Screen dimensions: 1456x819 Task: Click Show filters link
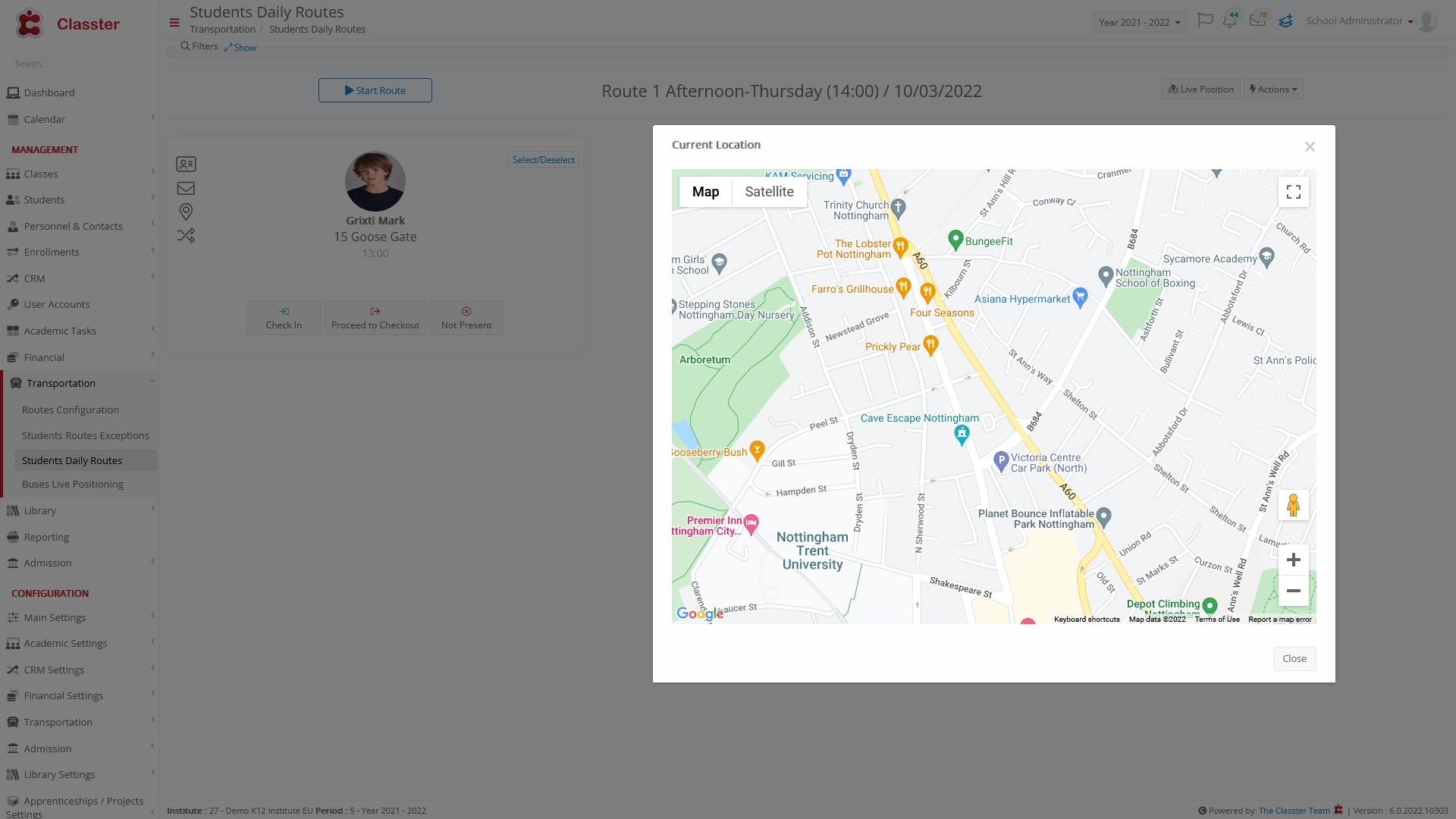(x=240, y=47)
